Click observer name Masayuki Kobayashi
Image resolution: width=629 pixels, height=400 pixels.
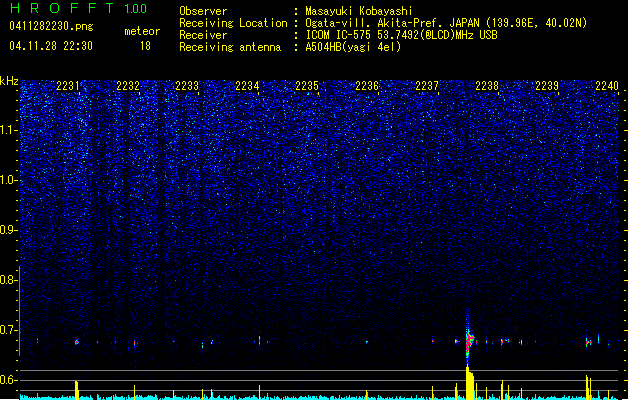(359, 11)
